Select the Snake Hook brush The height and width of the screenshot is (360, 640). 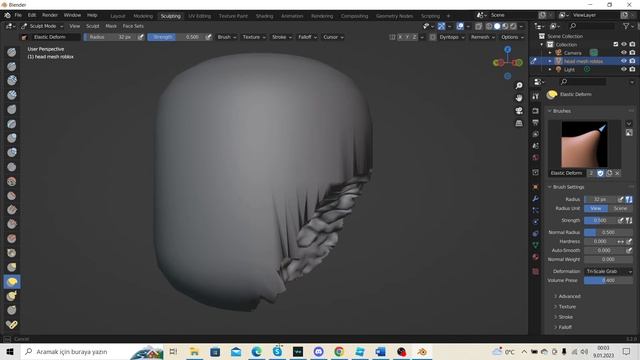[x=12, y=296]
